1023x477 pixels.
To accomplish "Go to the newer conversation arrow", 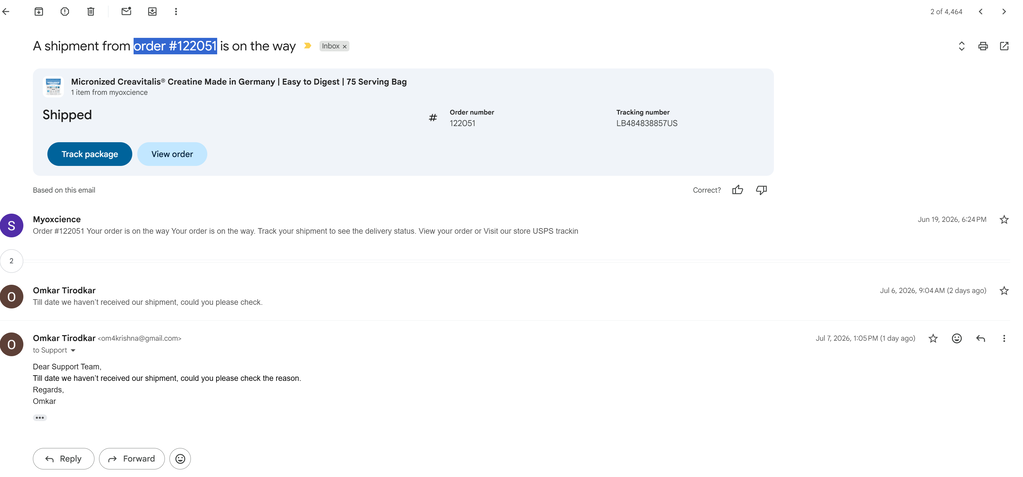I will coord(980,12).
